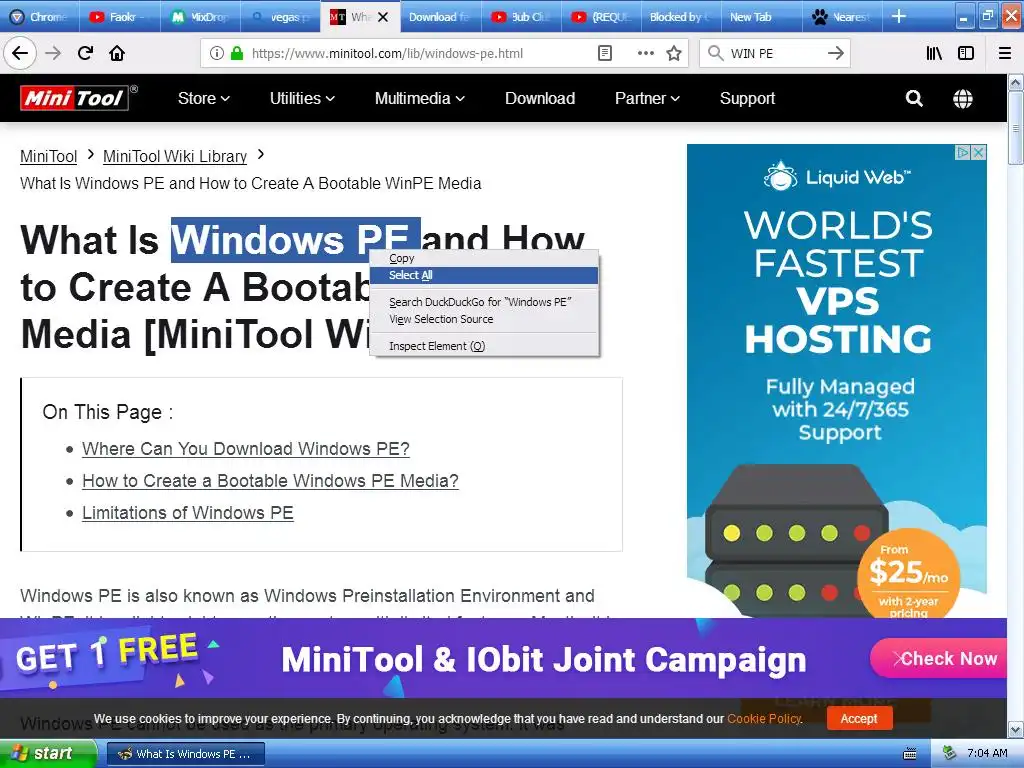
Task: Show sidebars icon in toolbar
Action: (x=965, y=53)
